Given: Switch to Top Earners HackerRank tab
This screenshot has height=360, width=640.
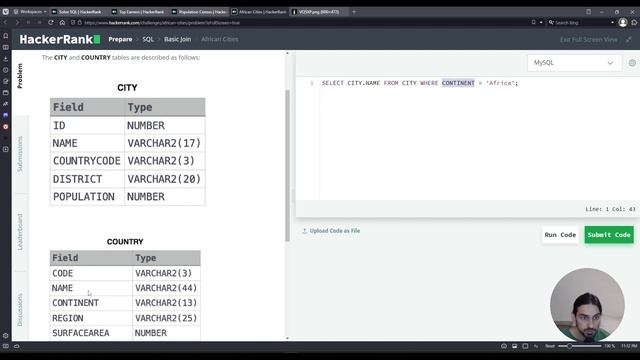Looking at the screenshot, I should [139, 12].
